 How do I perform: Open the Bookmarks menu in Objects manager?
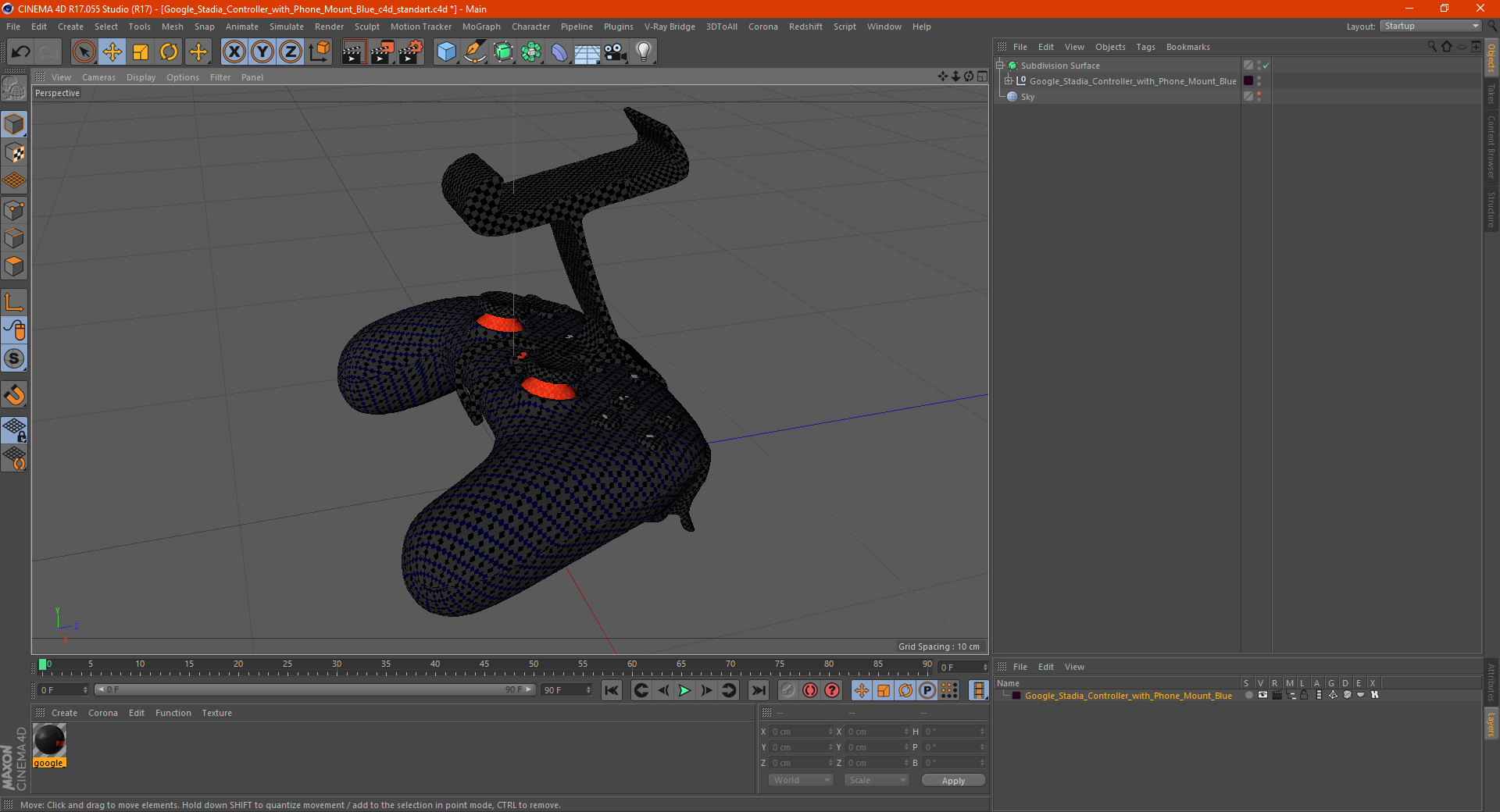click(x=1187, y=47)
